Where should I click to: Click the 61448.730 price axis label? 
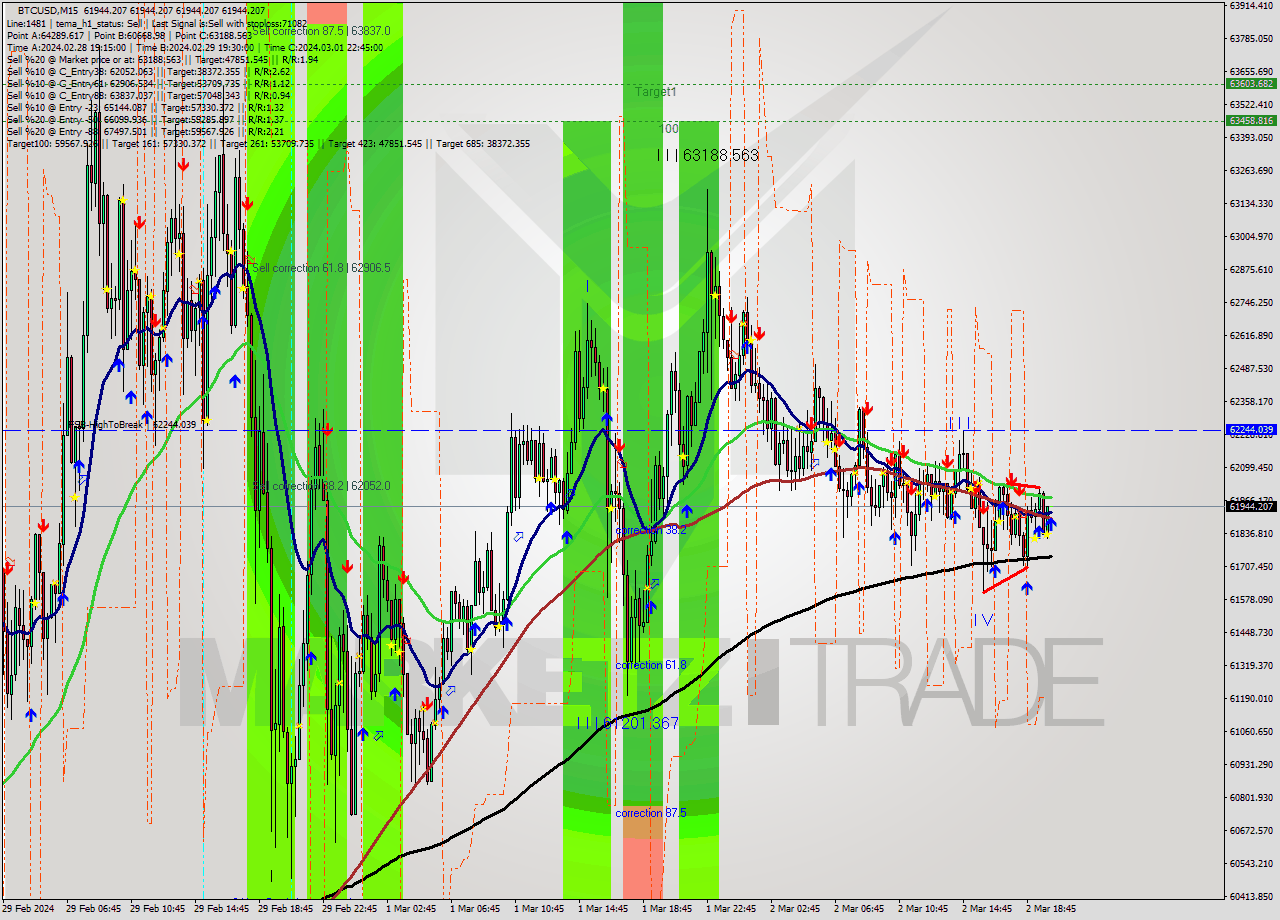[1250, 633]
